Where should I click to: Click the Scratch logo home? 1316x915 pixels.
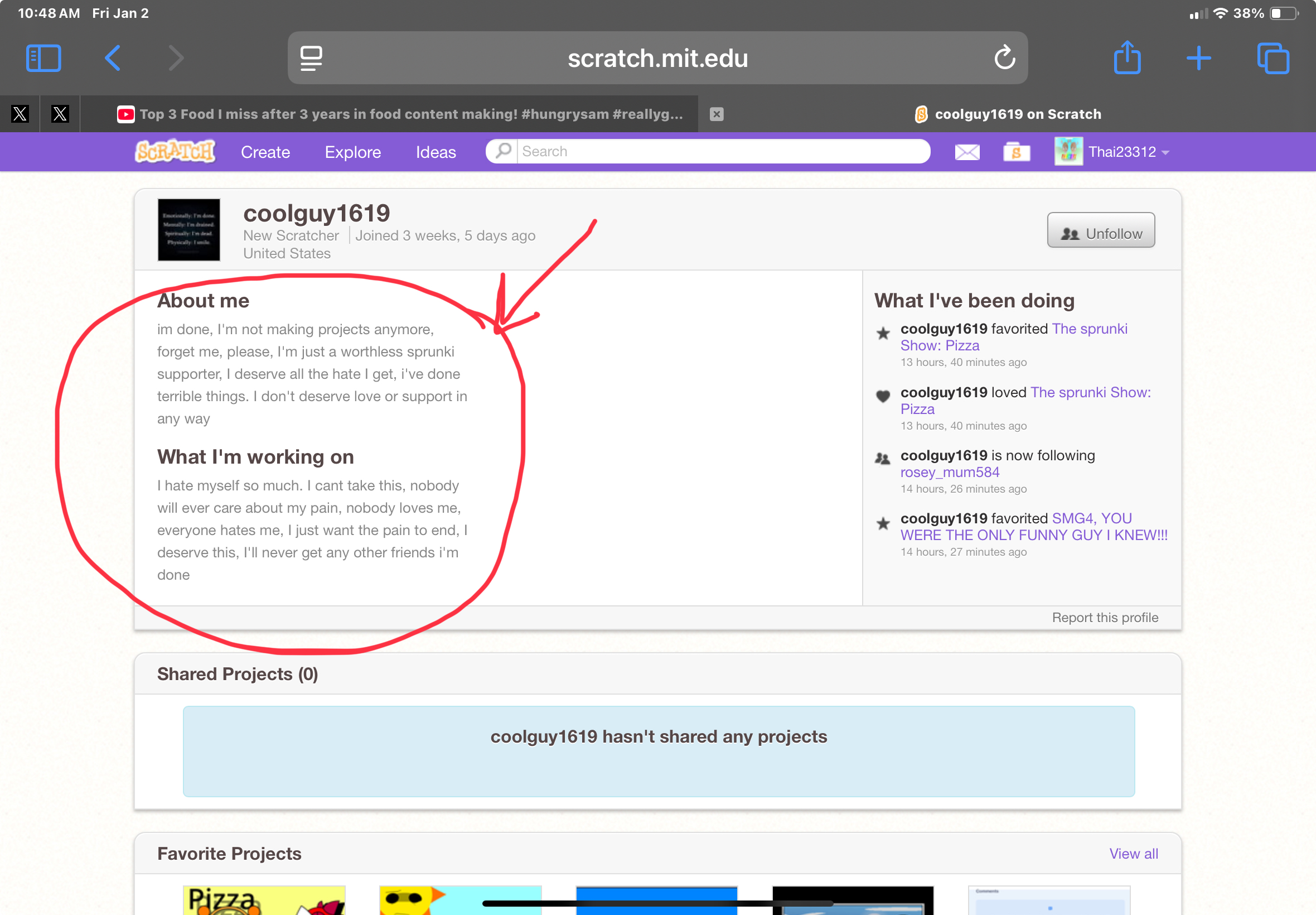coord(175,152)
